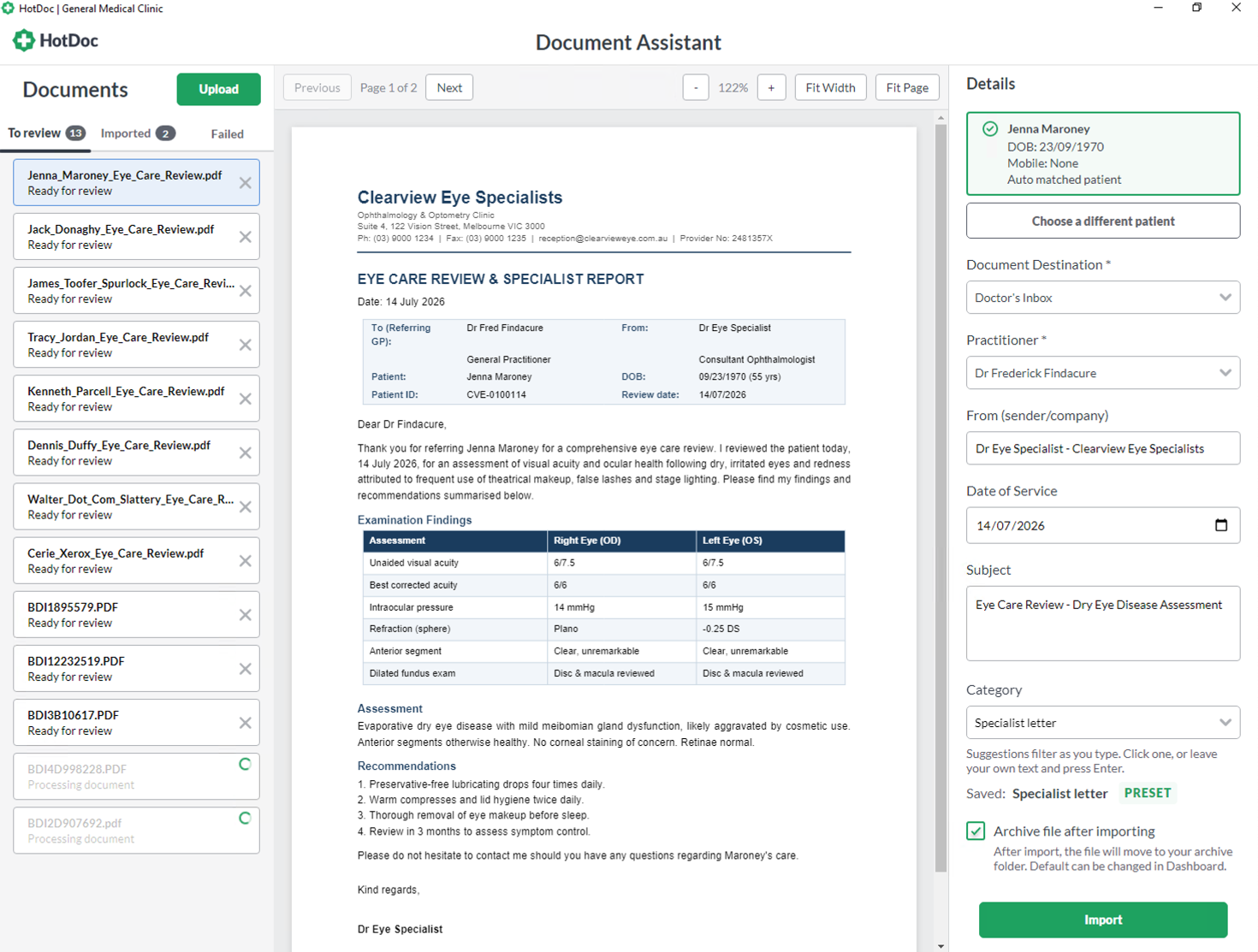1258x952 pixels.
Task: Open the Walter_Dot_Com_Slattery document
Action: pyautogui.click(x=136, y=506)
